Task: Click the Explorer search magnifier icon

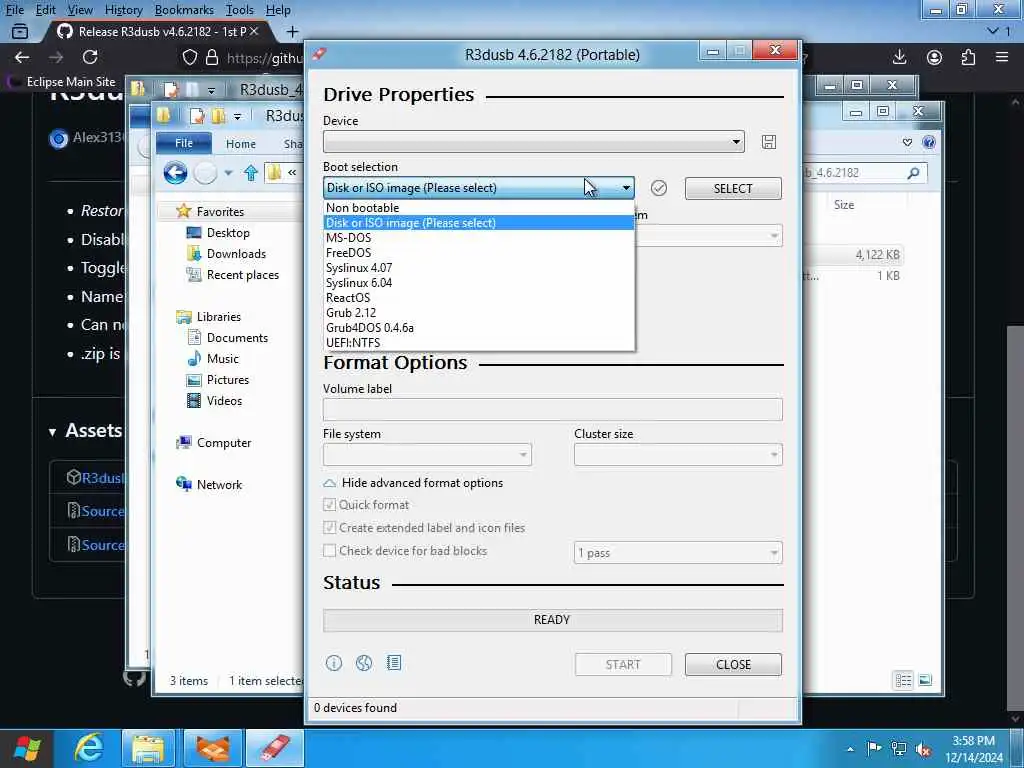Action: click(914, 172)
